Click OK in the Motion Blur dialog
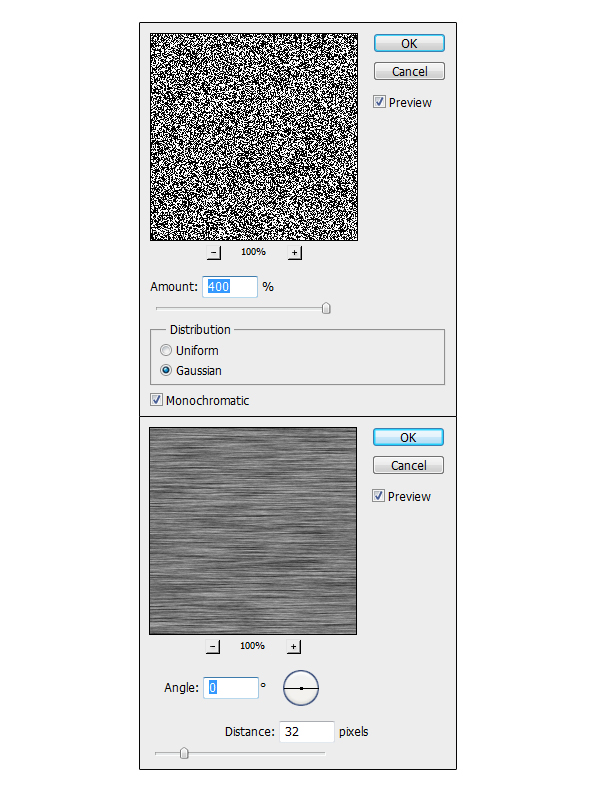 click(x=408, y=437)
